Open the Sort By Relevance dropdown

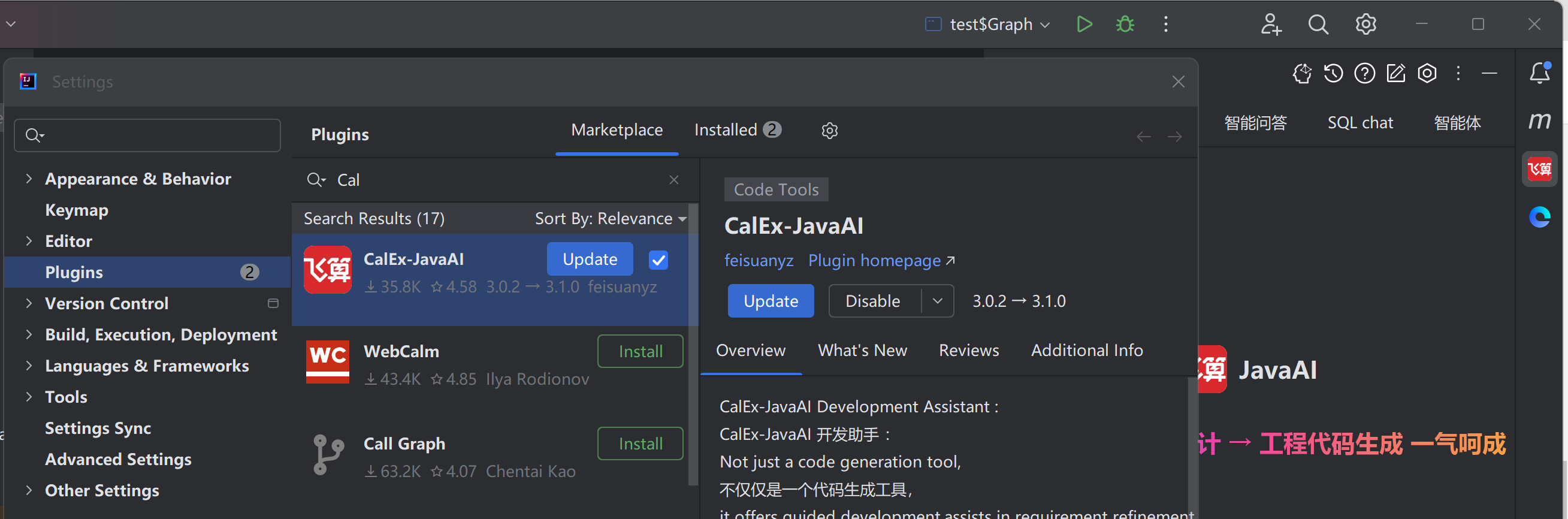click(x=611, y=219)
